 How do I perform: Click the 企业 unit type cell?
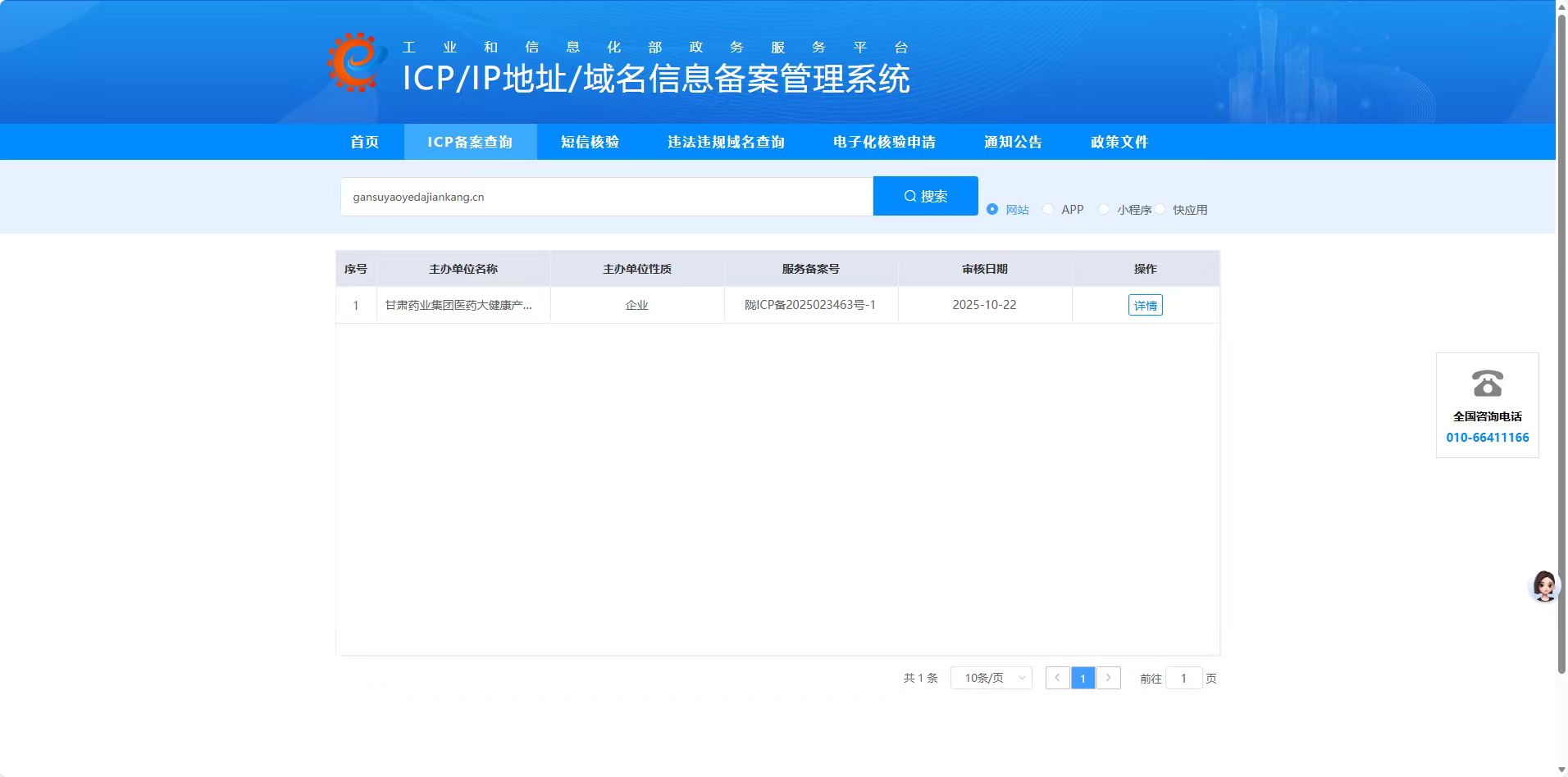coord(636,305)
